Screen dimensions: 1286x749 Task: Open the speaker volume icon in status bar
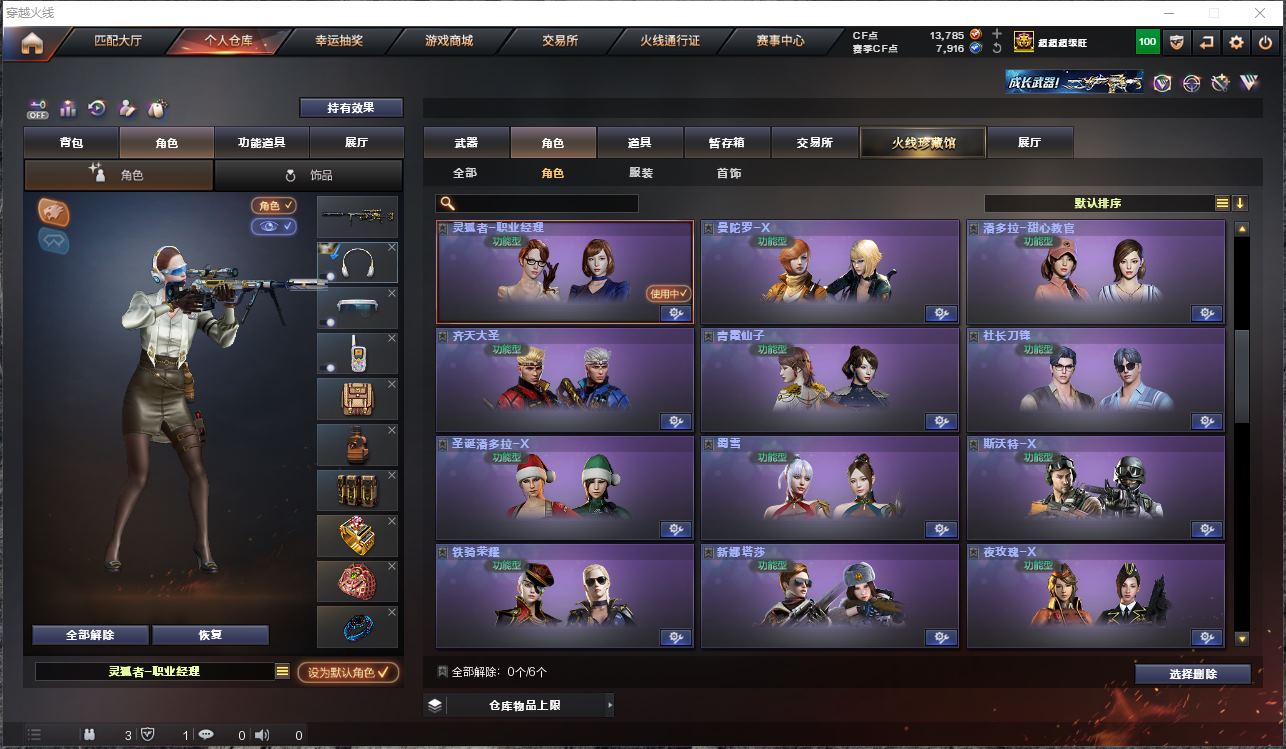(x=262, y=735)
